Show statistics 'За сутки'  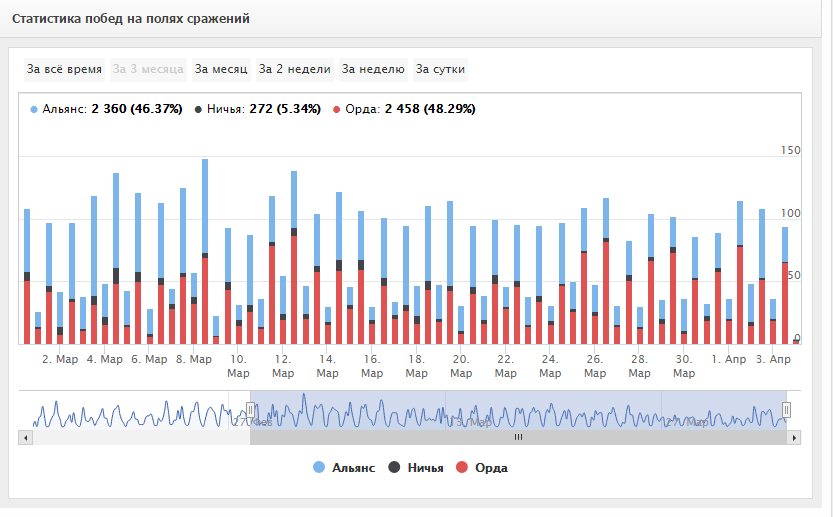[x=440, y=70]
